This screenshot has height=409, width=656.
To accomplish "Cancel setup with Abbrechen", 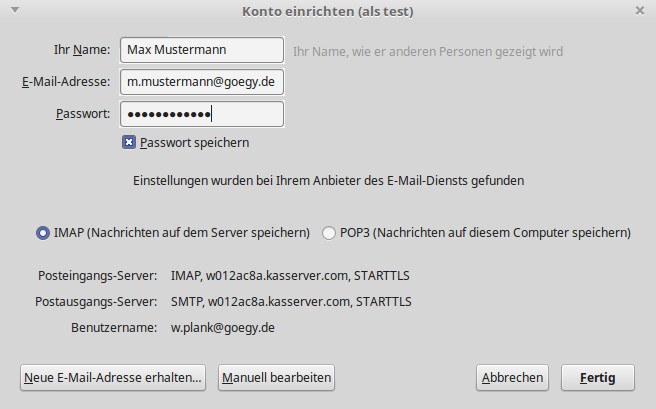I will point(512,378).
